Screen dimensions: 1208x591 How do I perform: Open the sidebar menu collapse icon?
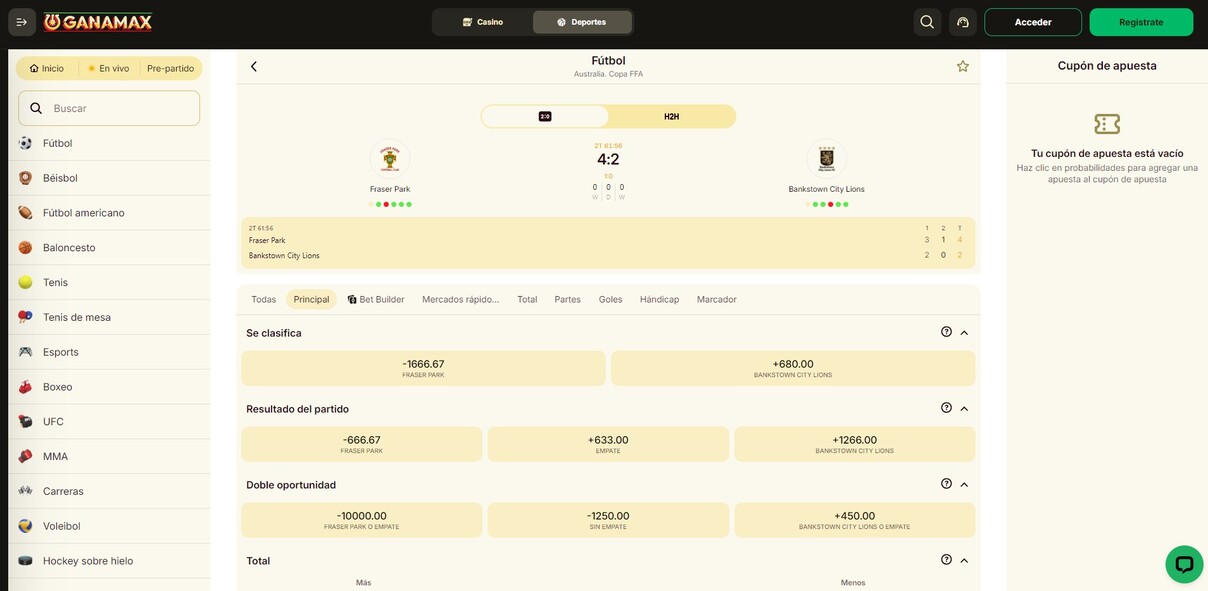pyautogui.click(x=22, y=22)
